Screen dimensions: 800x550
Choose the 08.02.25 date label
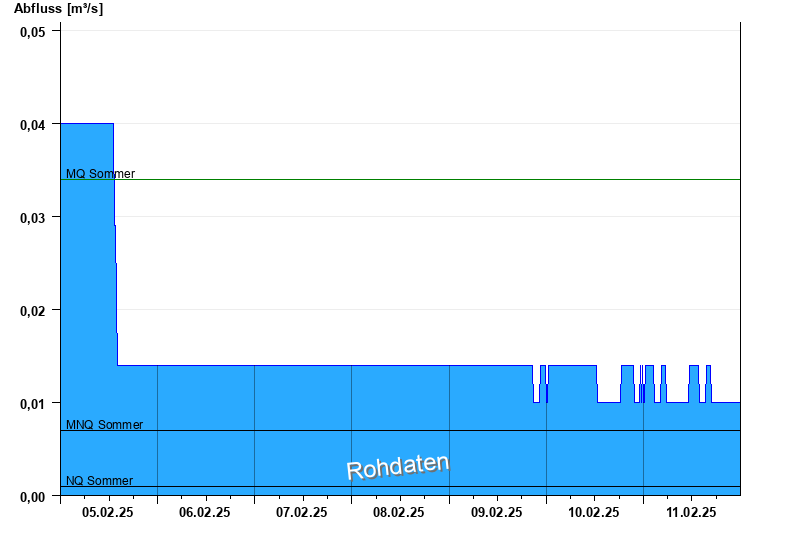399,513
